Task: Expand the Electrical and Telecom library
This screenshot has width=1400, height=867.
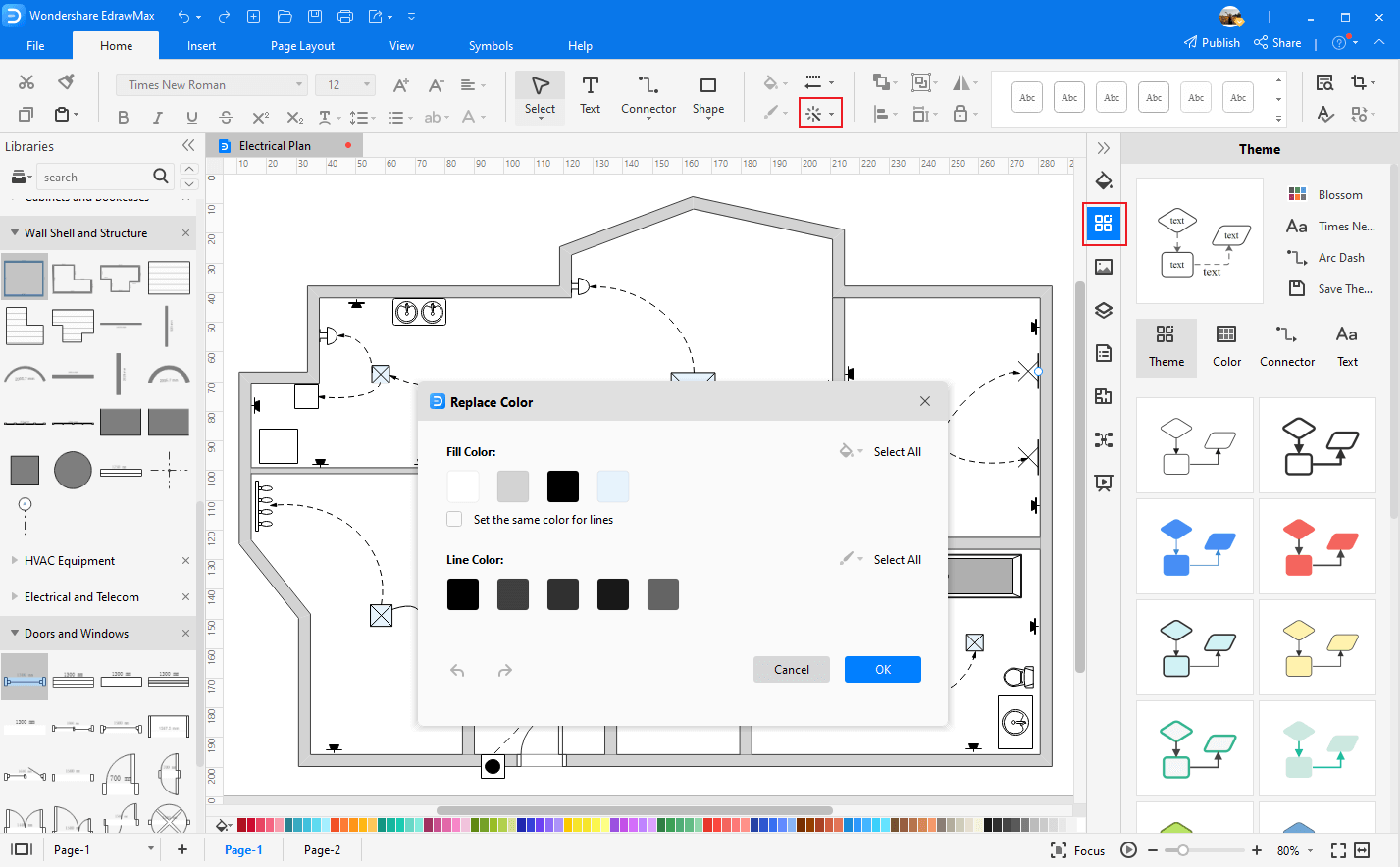Action: [x=15, y=596]
